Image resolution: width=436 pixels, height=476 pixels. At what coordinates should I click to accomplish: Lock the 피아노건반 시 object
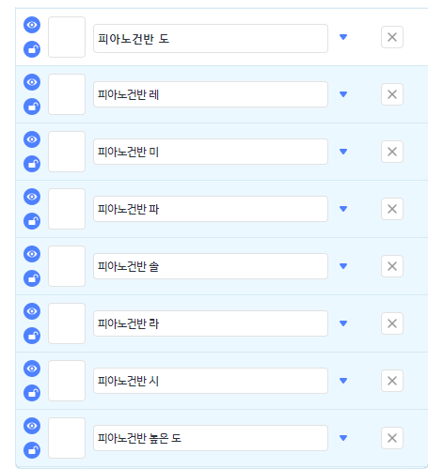coord(32,393)
